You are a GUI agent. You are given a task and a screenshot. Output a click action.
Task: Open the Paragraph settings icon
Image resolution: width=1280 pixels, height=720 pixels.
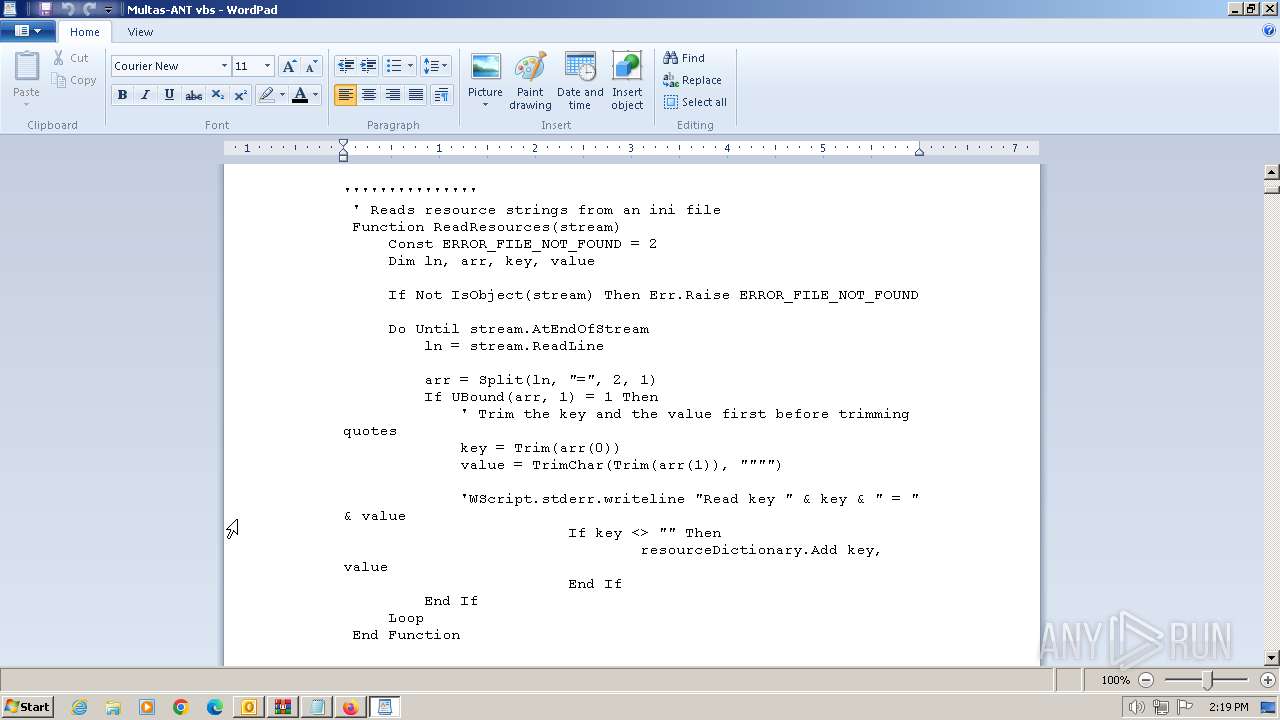click(441, 95)
